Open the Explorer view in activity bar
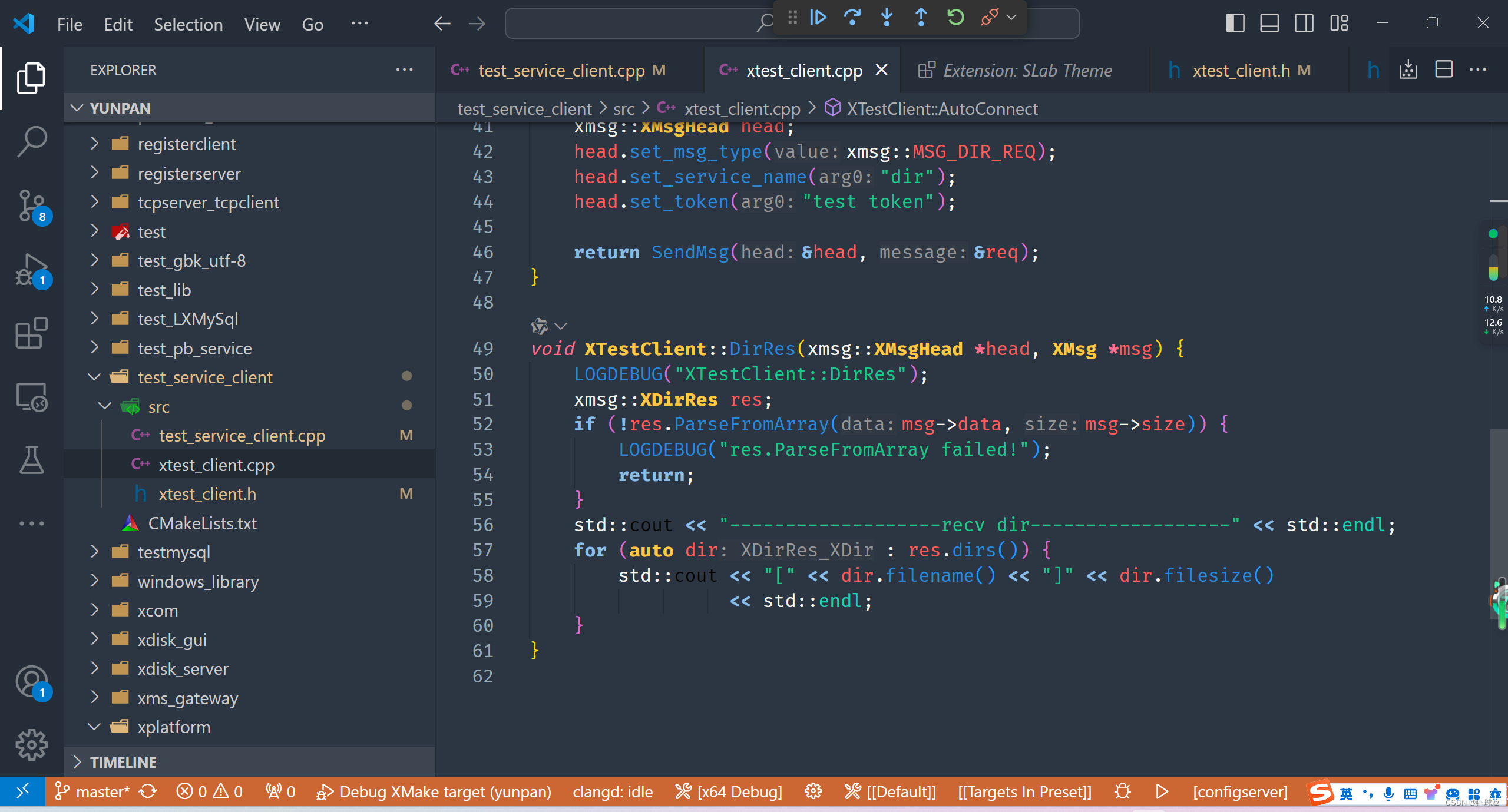1508x812 pixels. point(31,78)
